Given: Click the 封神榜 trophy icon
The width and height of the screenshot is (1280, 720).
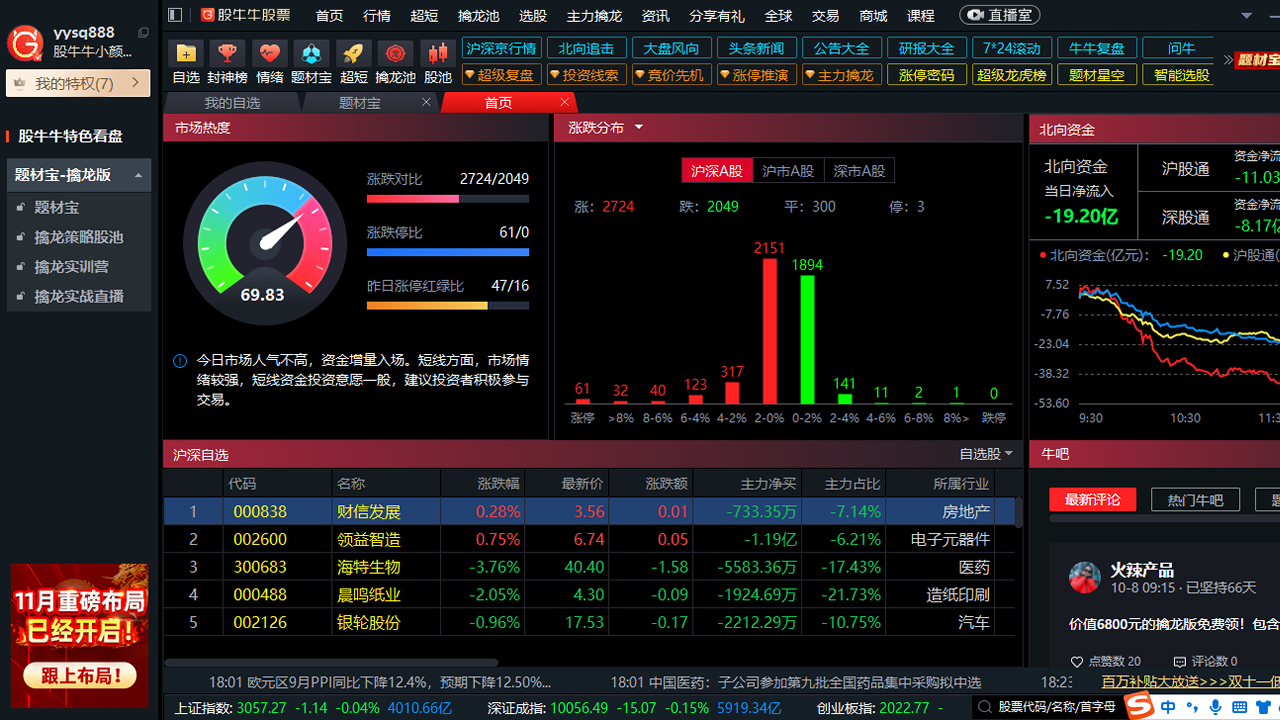Looking at the screenshot, I should click(x=227, y=53).
